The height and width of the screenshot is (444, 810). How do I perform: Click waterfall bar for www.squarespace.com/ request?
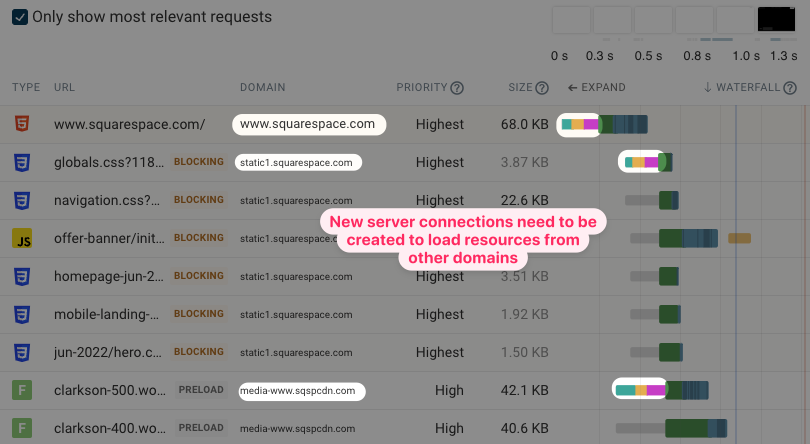click(604, 125)
